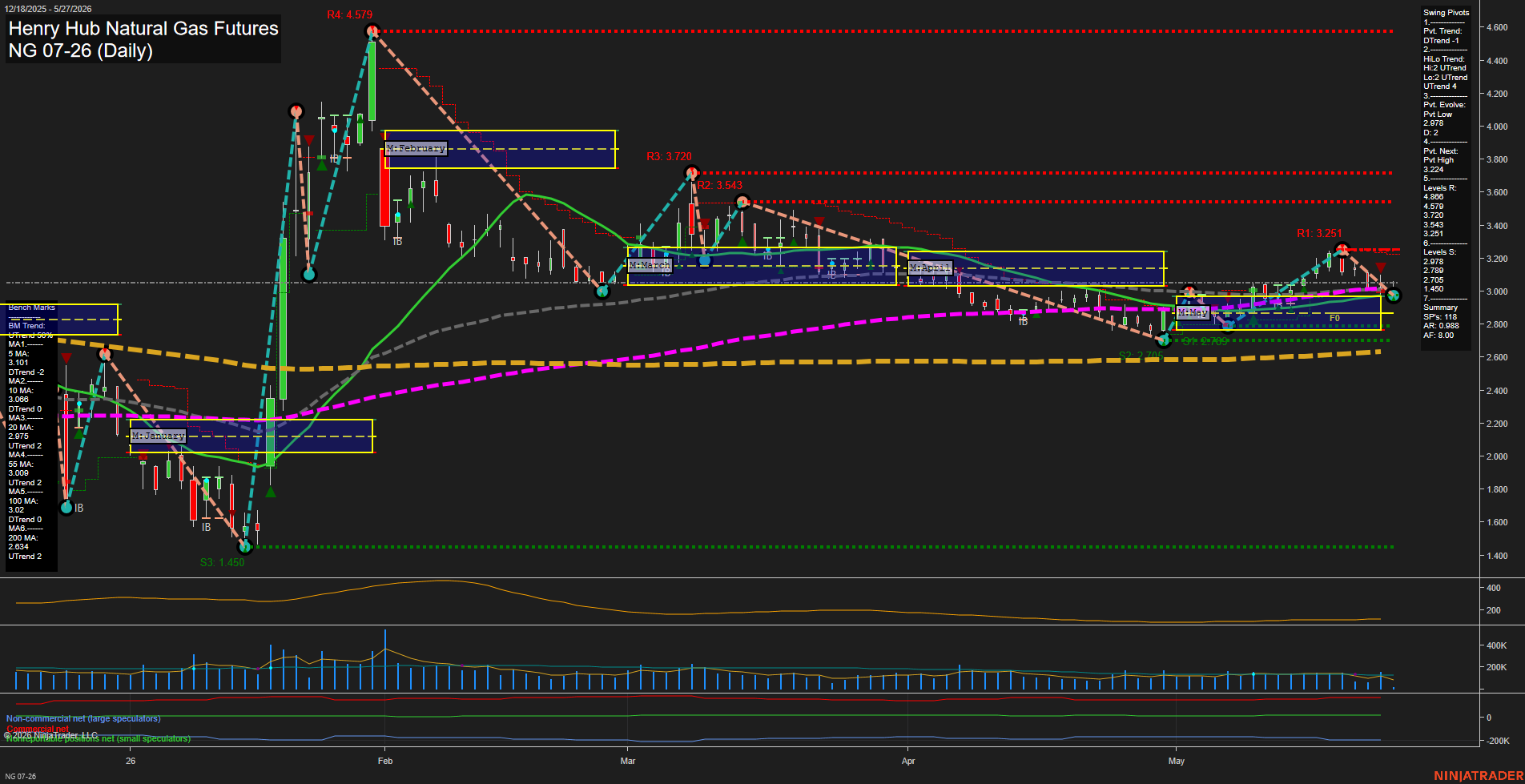Click the 10 MA: label in Bench Marks
Screen dimensions: 1525x784
click(x=21, y=391)
